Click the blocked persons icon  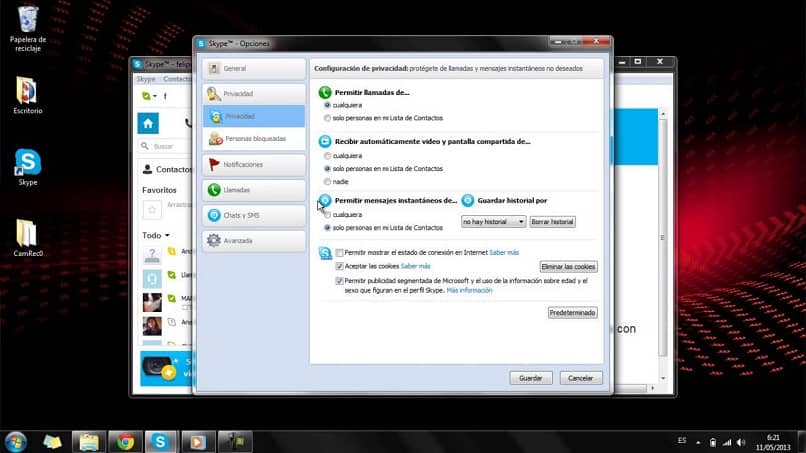coord(215,139)
